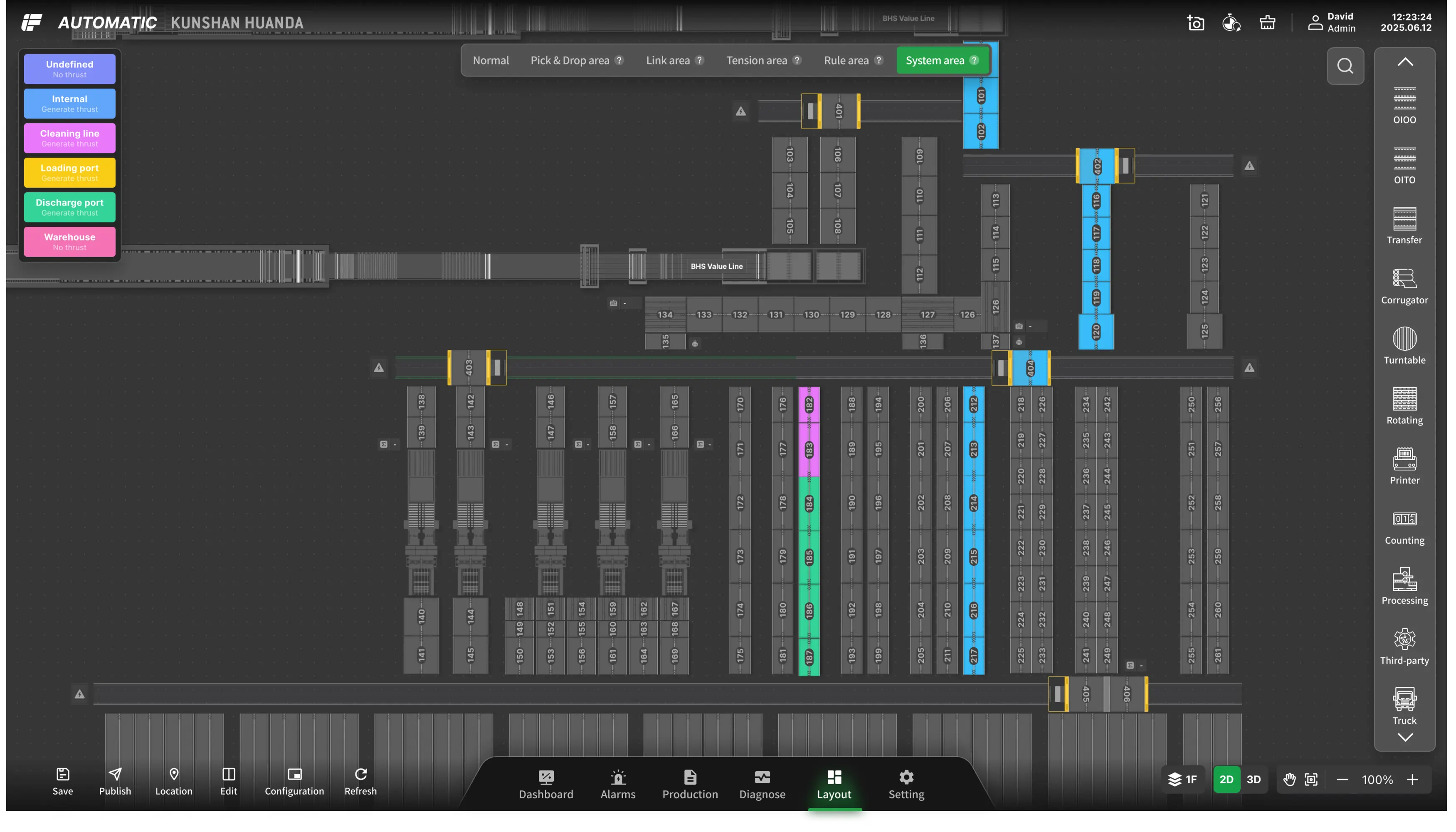The image size is (1456, 832).
Task: Switch view to 2D mode
Action: pyautogui.click(x=1226, y=780)
